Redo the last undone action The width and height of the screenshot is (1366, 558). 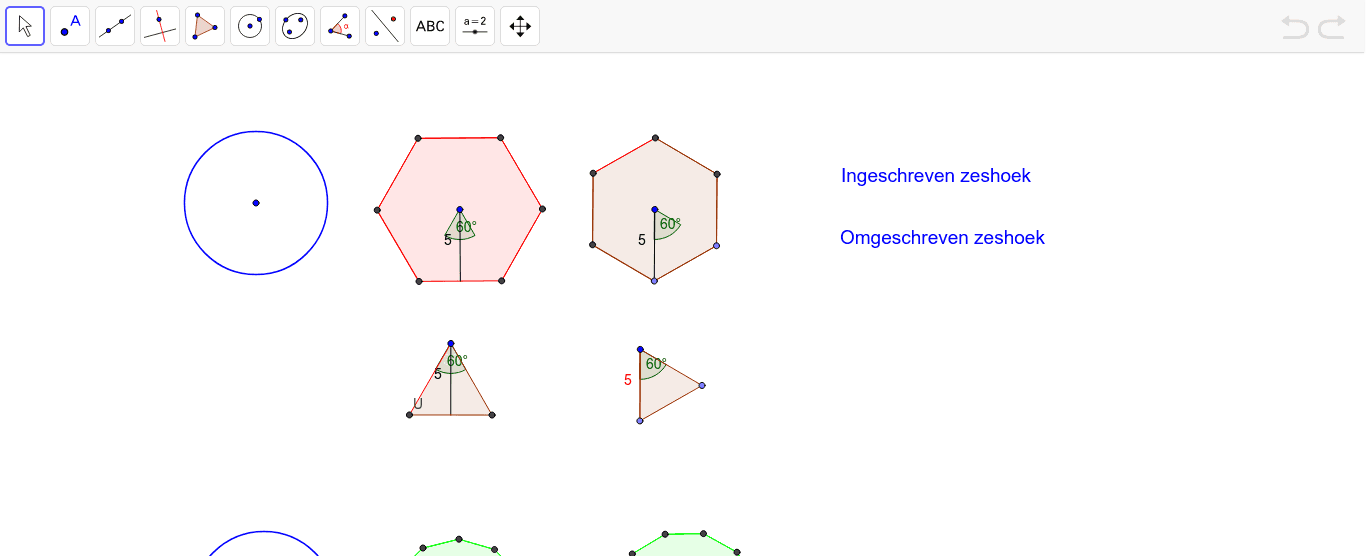click(x=1332, y=27)
